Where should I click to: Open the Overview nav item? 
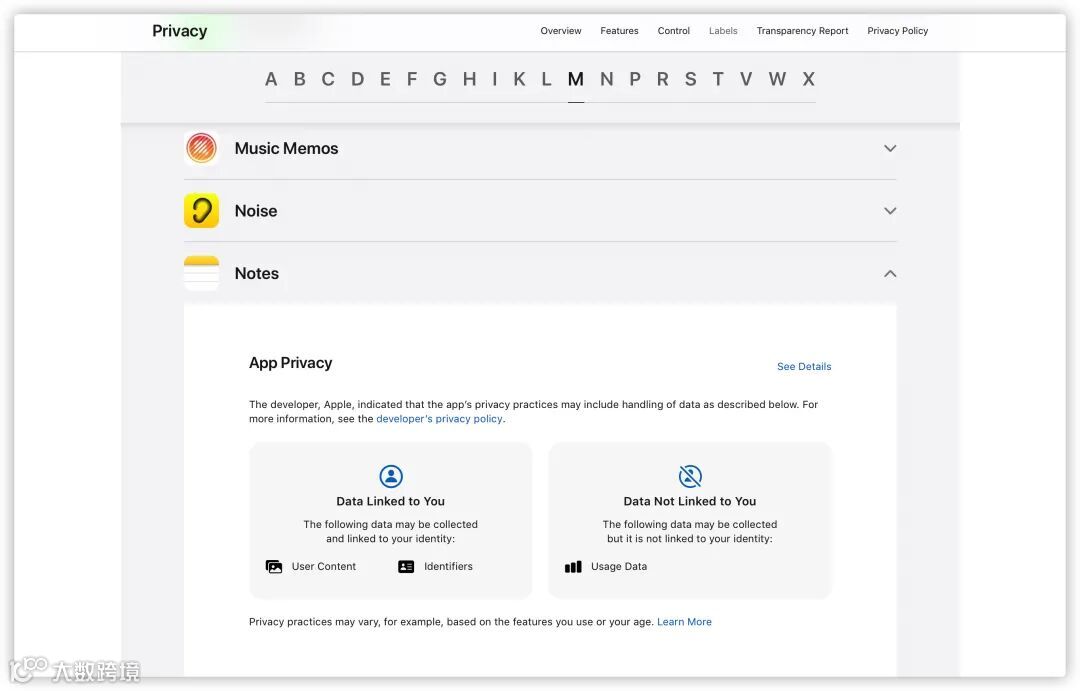click(561, 31)
